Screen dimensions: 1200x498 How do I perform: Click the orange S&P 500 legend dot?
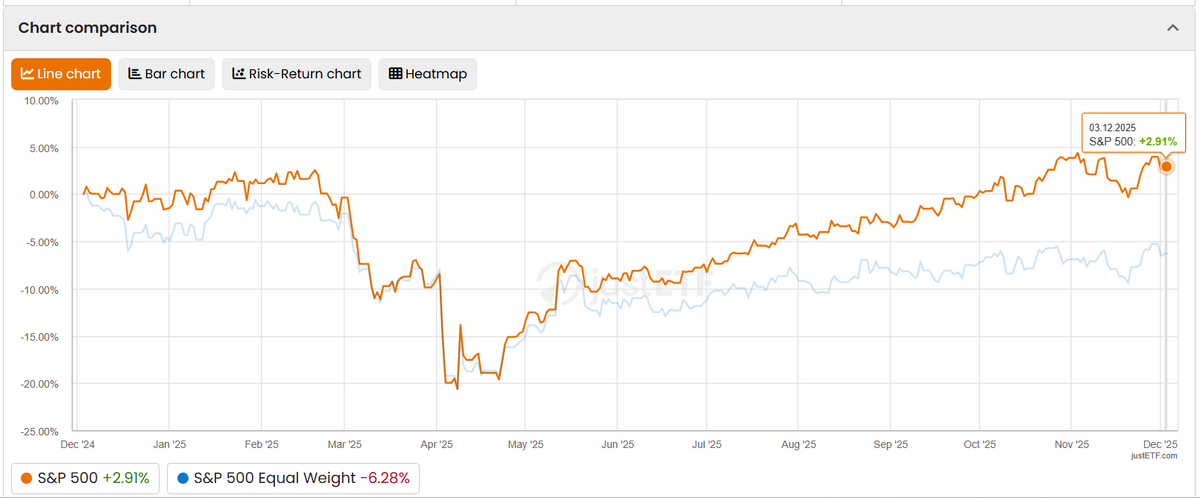point(25,478)
